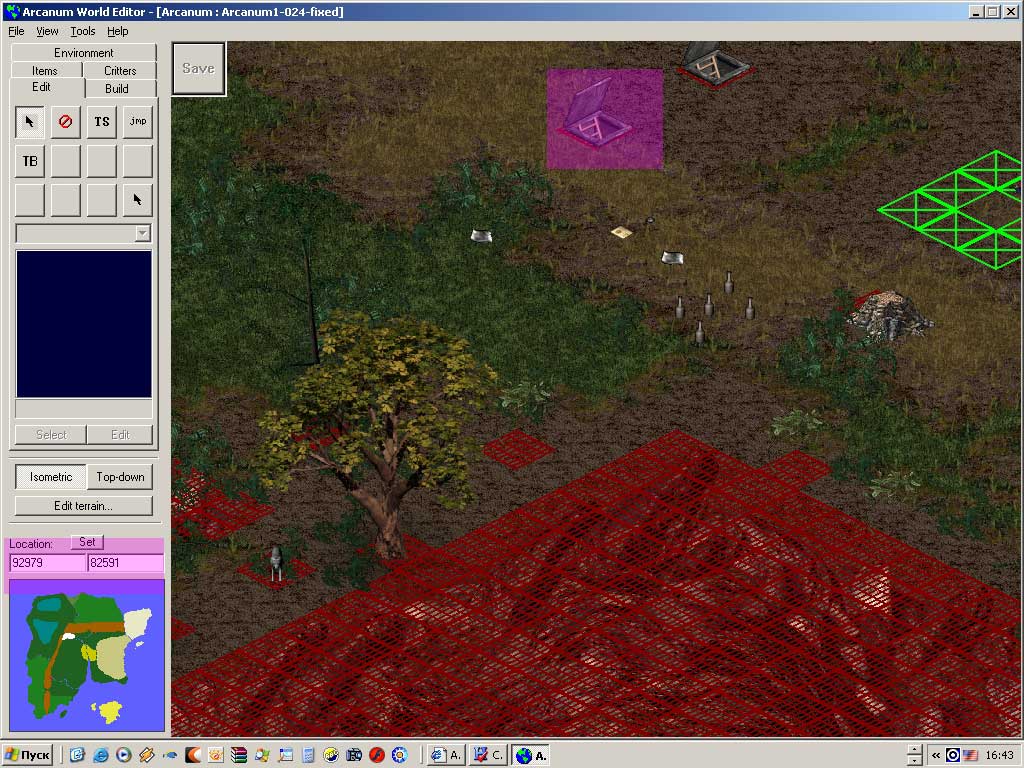Select the TB tool button
Screen dimensions: 1024x768
click(x=30, y=161)
